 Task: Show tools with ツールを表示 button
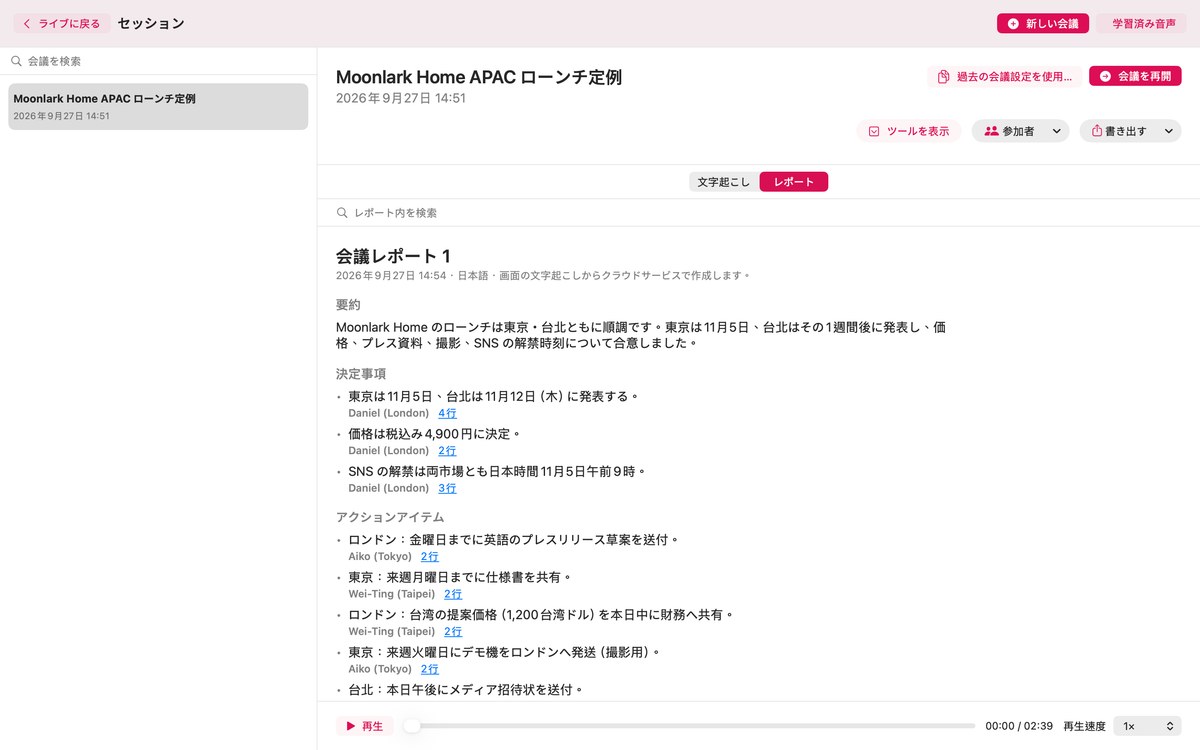(x=909, y=131)
